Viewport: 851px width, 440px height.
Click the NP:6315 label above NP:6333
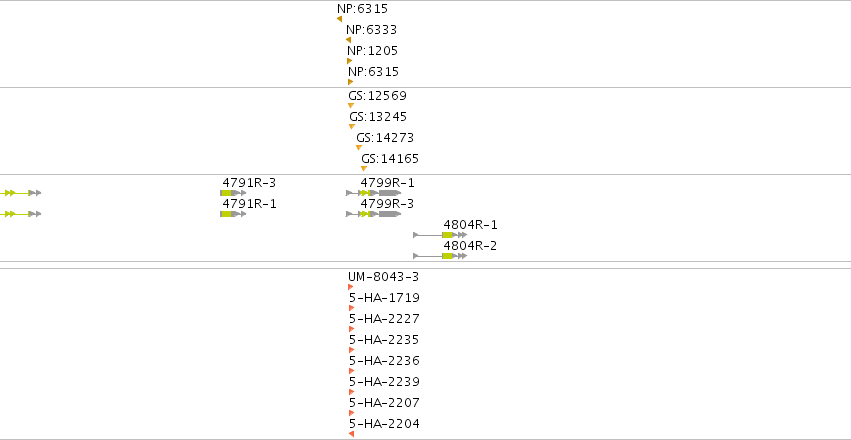(362, 9)
